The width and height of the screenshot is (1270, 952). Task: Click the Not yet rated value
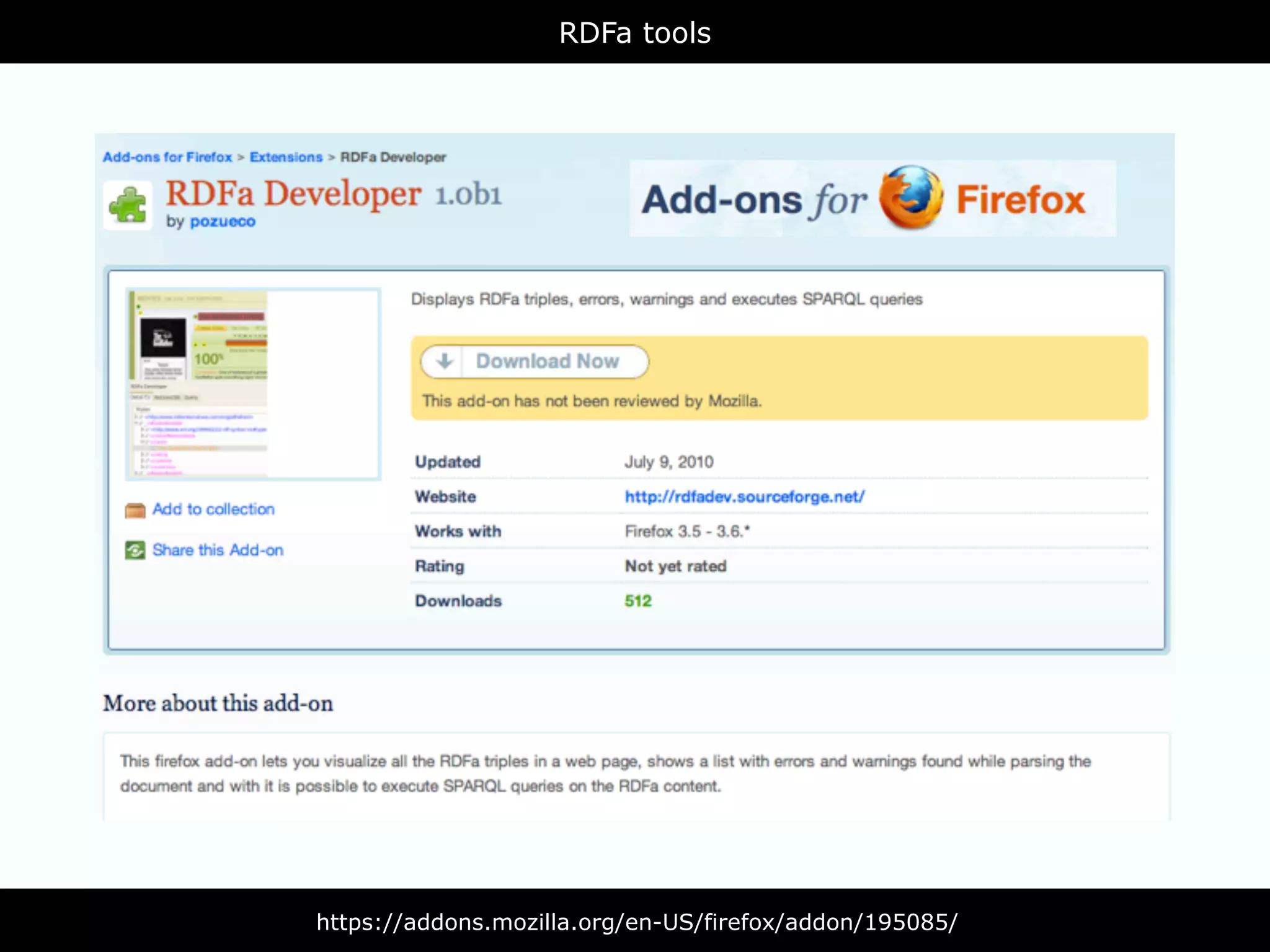click(675, 566)
